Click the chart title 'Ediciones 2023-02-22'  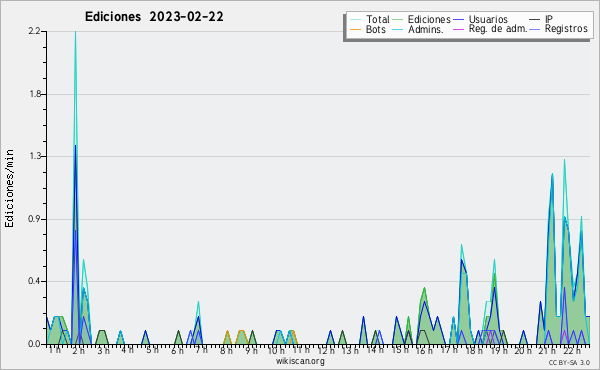click(x=154, y=17)
